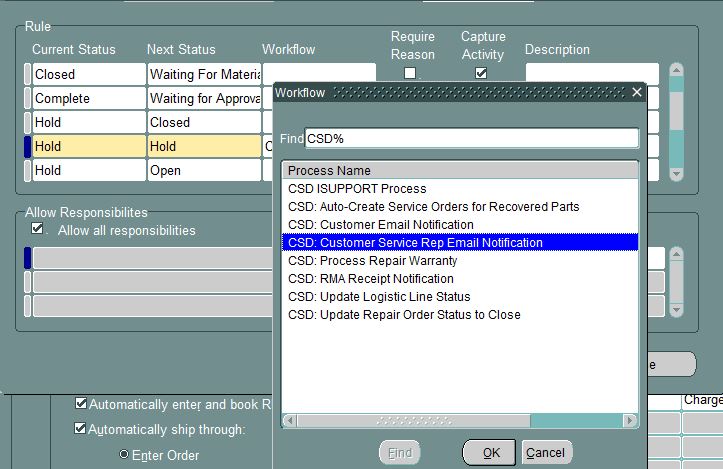Toggle Capture Activity checkbox for Closed row

(481, 73)
